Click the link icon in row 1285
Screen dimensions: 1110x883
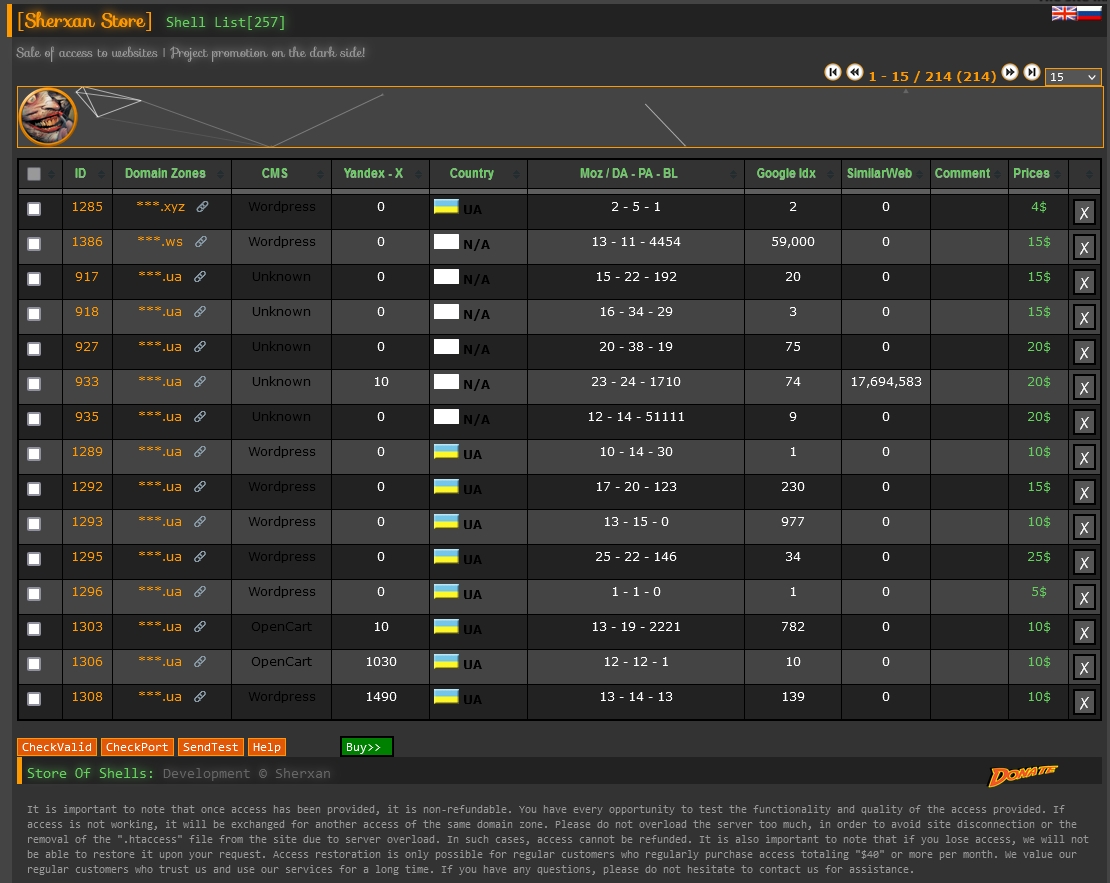pos(202,207)
